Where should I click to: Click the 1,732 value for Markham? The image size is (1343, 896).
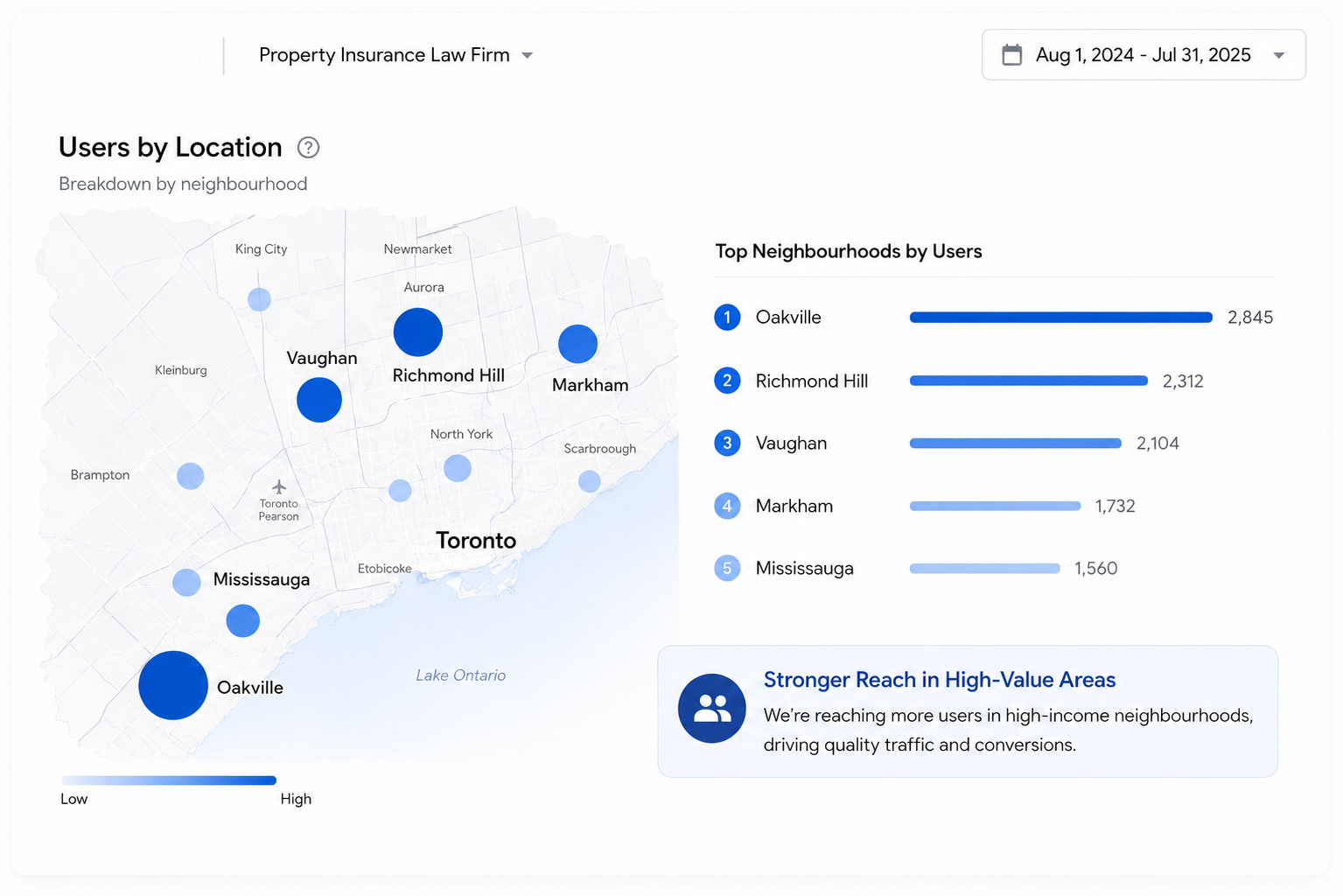[x=1116, y=507]
